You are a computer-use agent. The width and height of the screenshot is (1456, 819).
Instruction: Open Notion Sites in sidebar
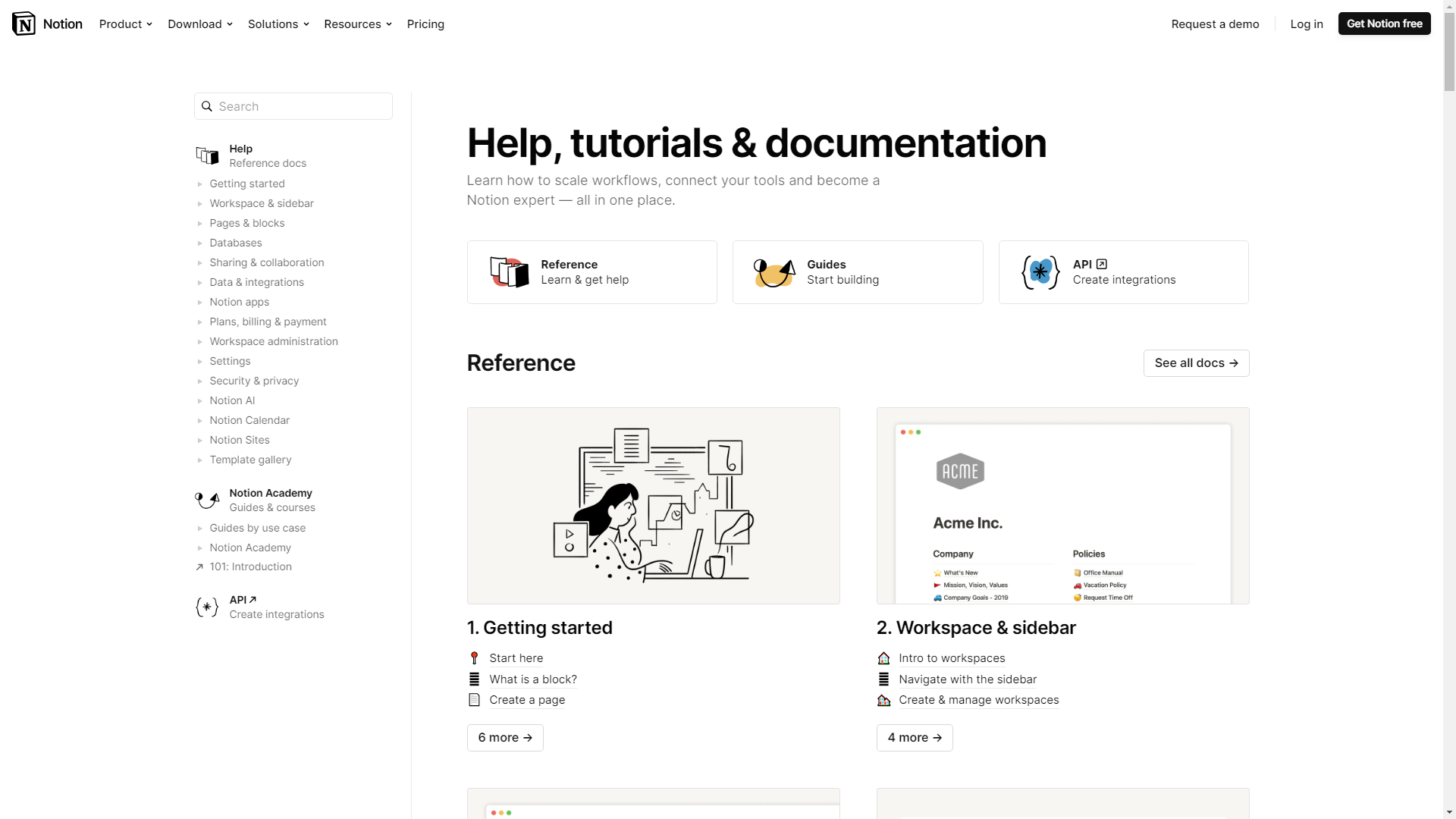click(x=240, y=440)
